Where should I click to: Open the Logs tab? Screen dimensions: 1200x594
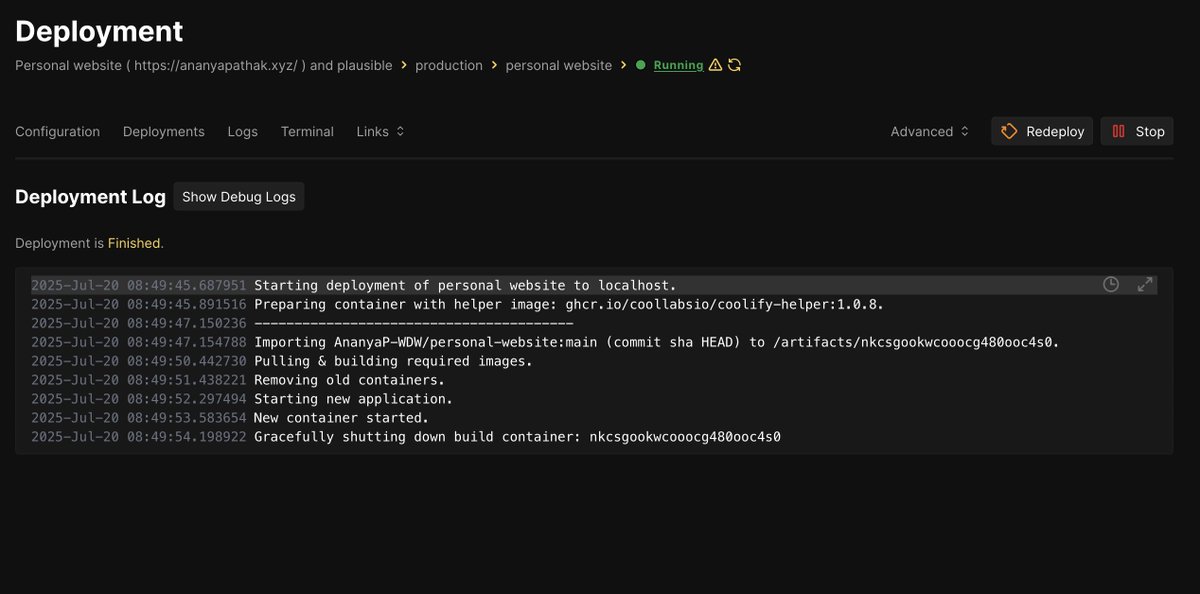pyautogui.click(x=243, y=131)
